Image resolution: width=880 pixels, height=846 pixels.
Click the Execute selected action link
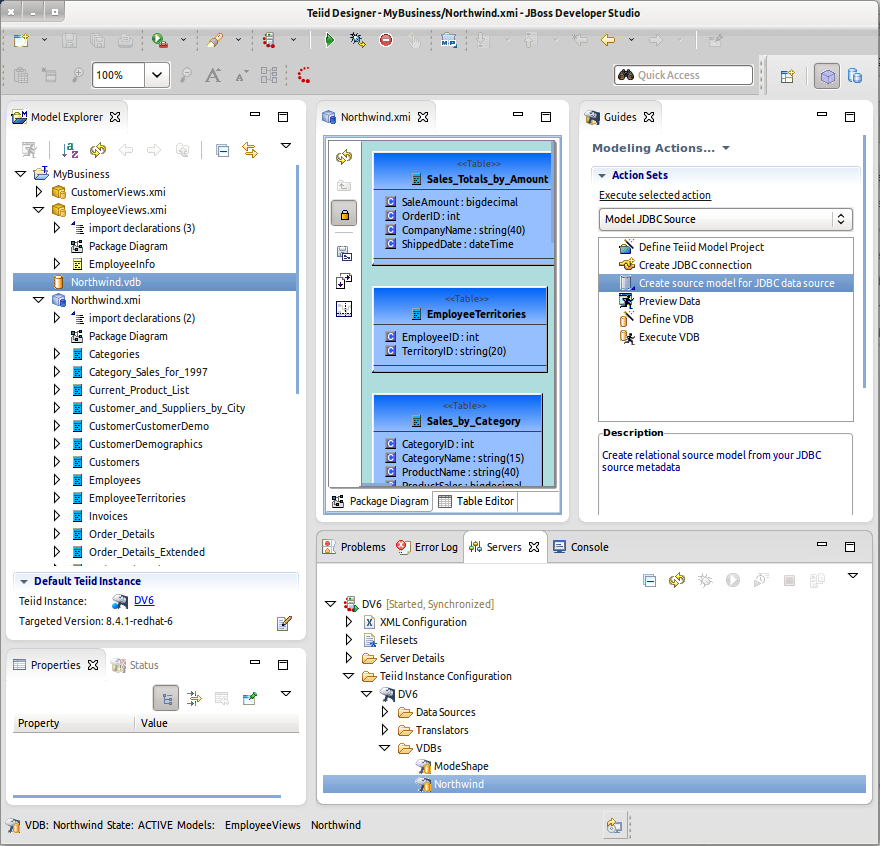click(x=655, y=195)
